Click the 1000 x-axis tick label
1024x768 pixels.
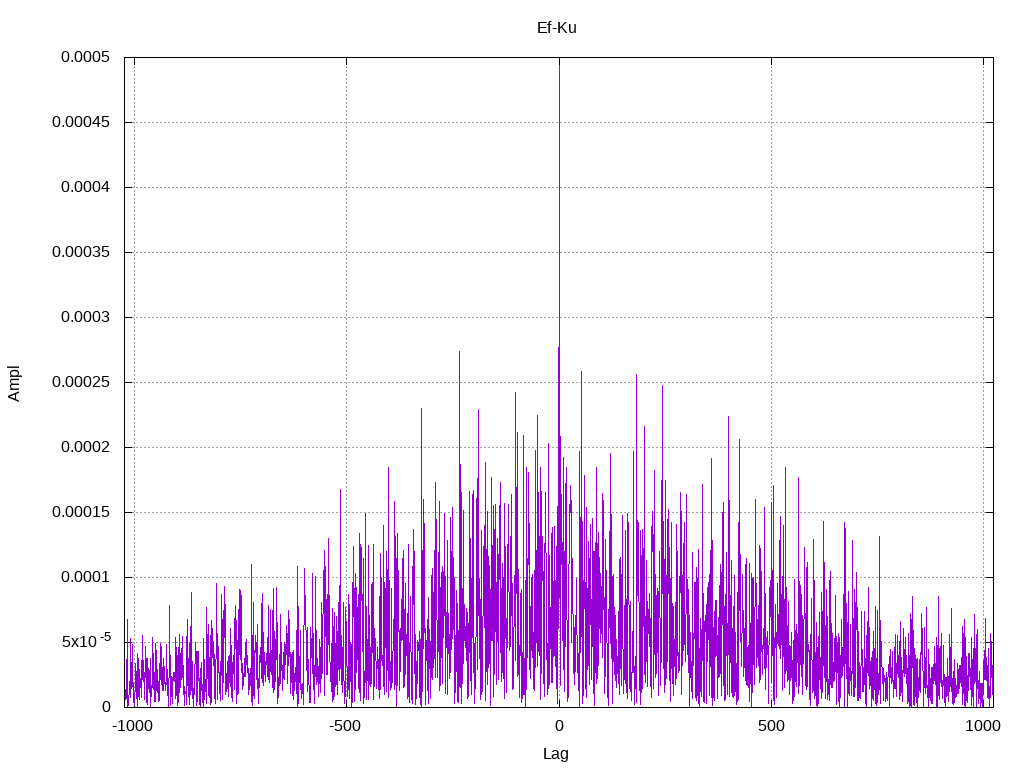pyautogui.click(x=983, y=726)
